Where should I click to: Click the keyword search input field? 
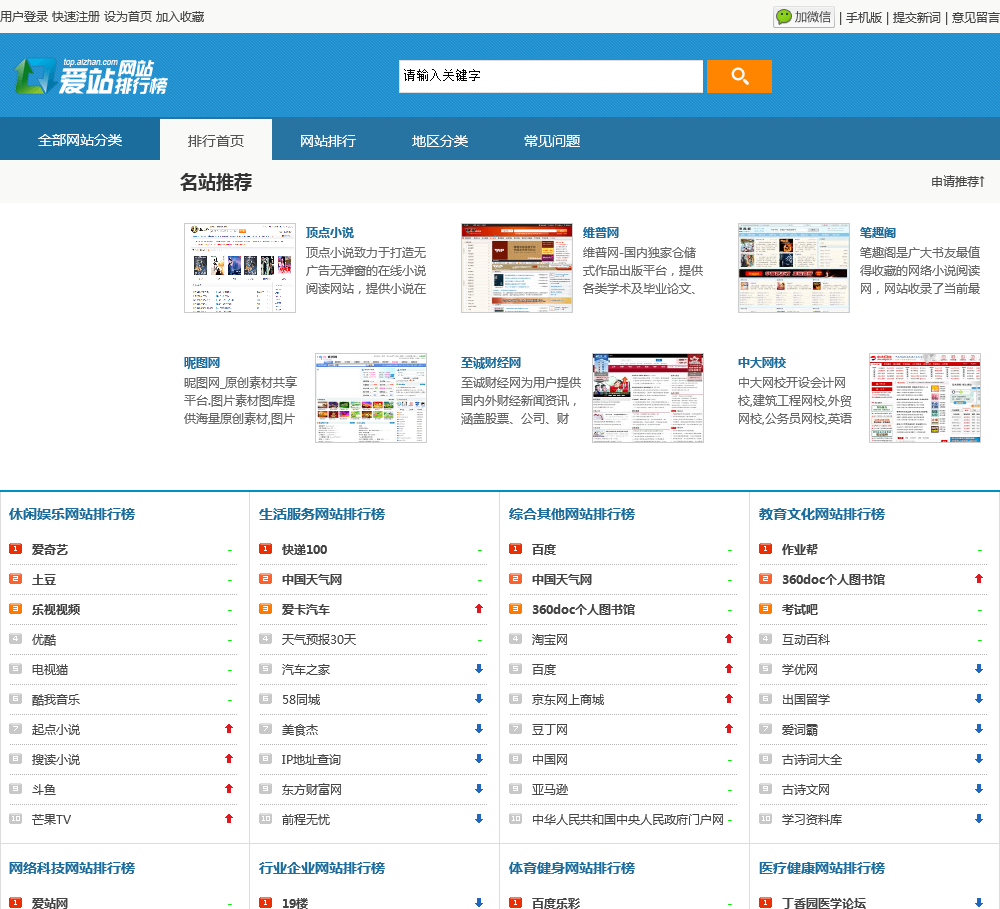tap(551, 77)
